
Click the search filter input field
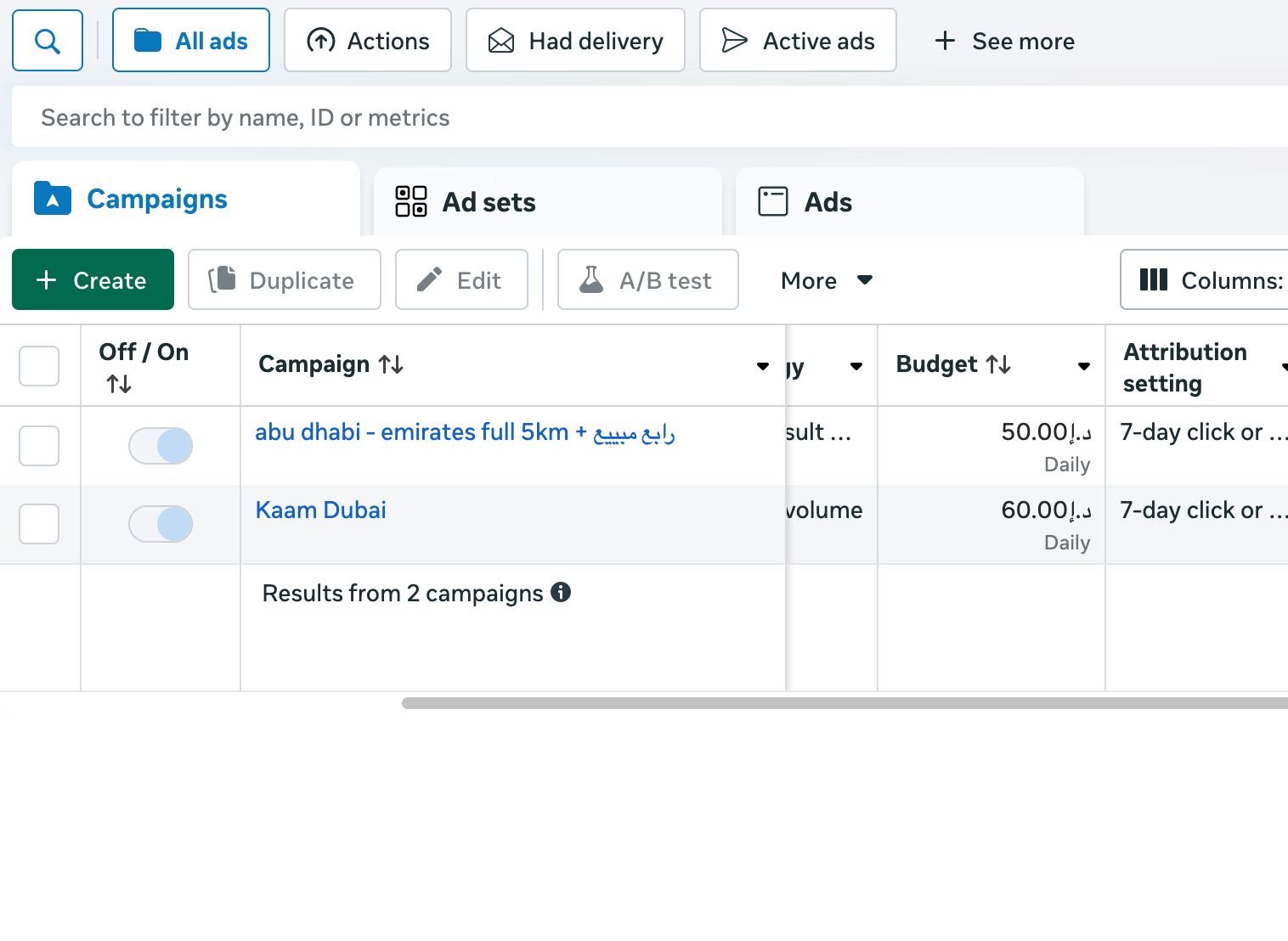595,117
